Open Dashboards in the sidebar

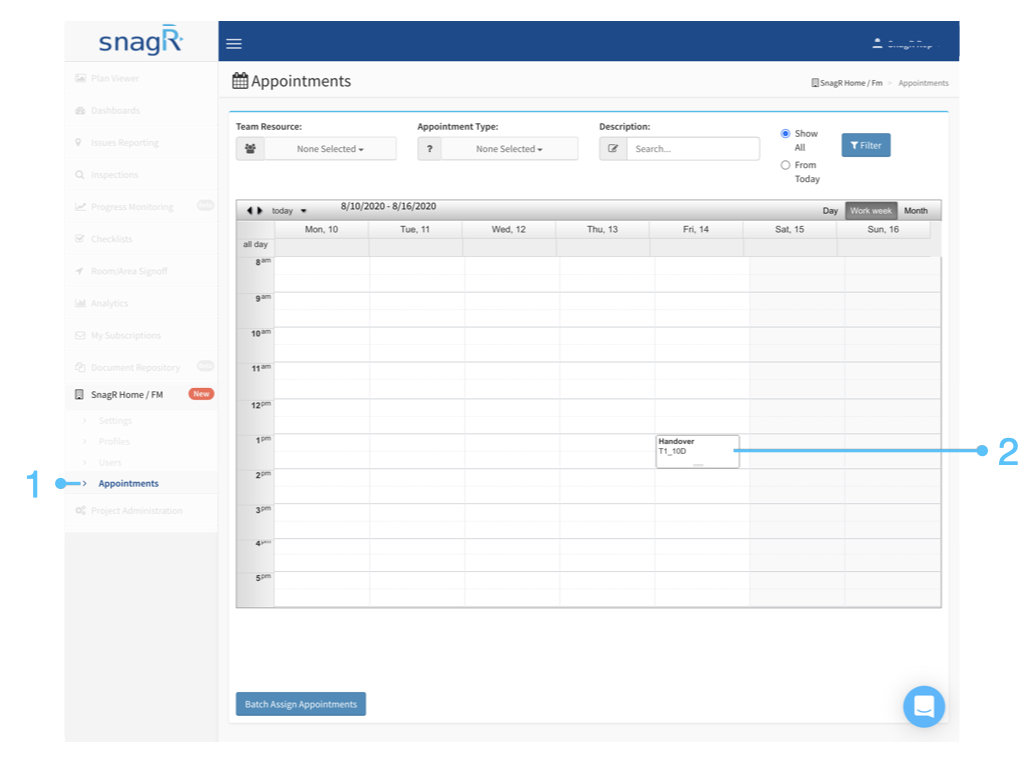click(116, 110)
